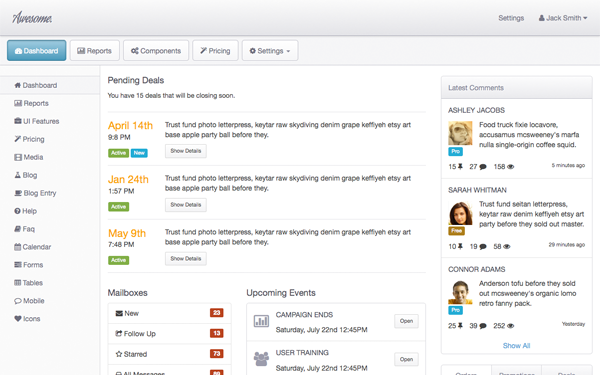Click the eye icon beside 158
Screen dimensions: 600x375
(510, 167)
